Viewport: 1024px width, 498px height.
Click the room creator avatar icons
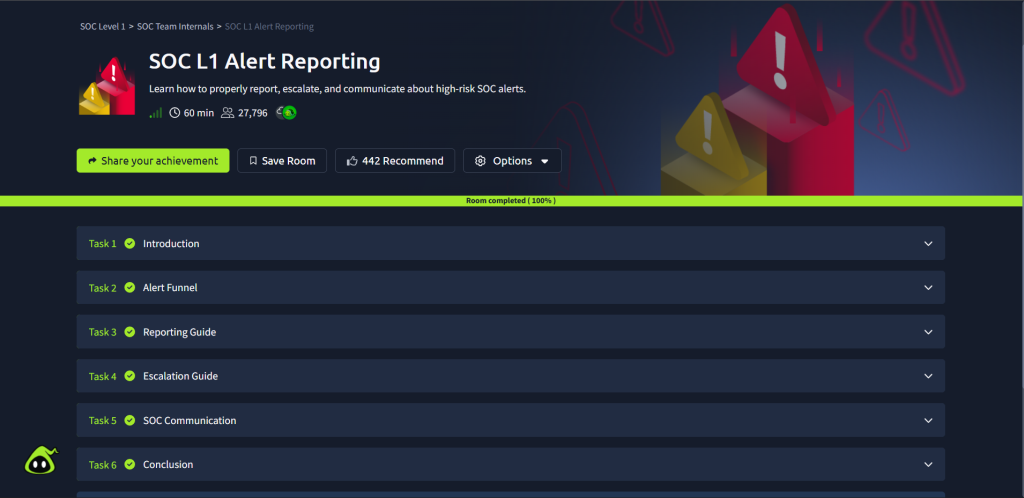tap(286, 113)
